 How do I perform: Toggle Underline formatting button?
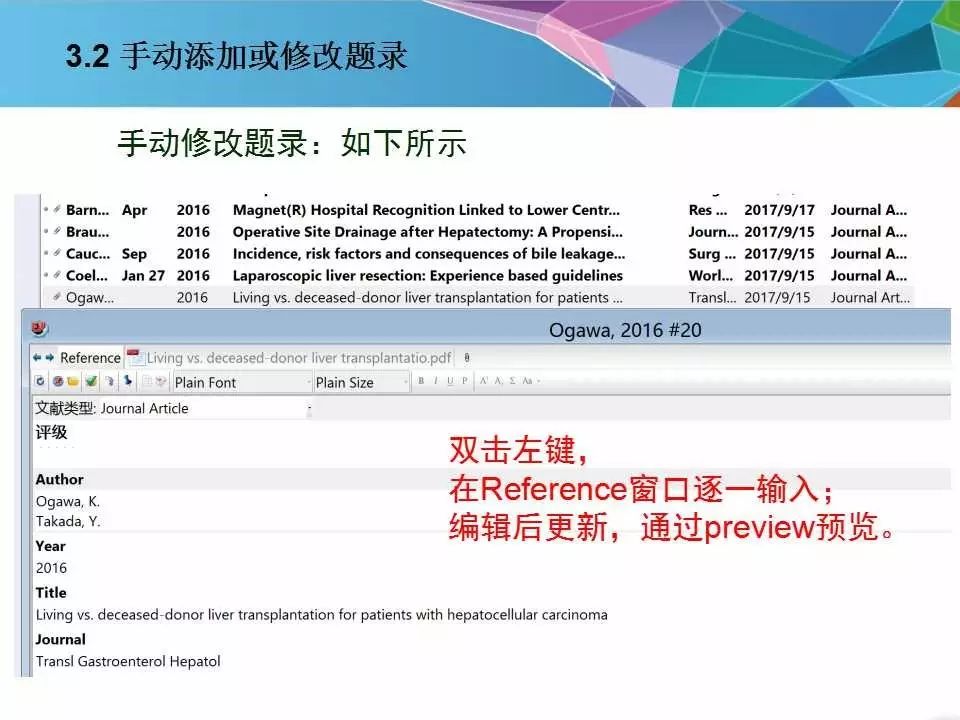click(x=451, y=381)
